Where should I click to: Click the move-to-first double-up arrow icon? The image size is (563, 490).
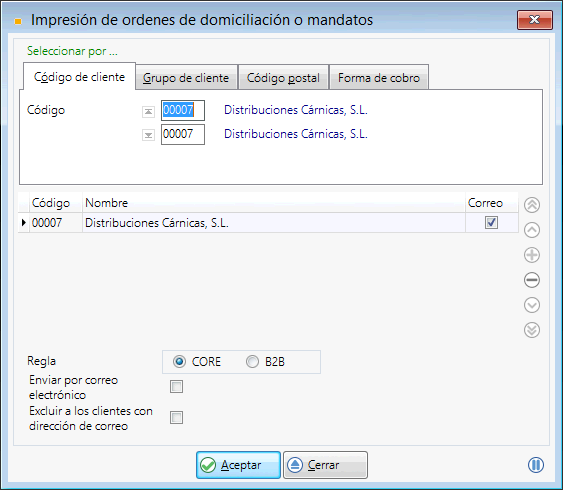[532, 205]
